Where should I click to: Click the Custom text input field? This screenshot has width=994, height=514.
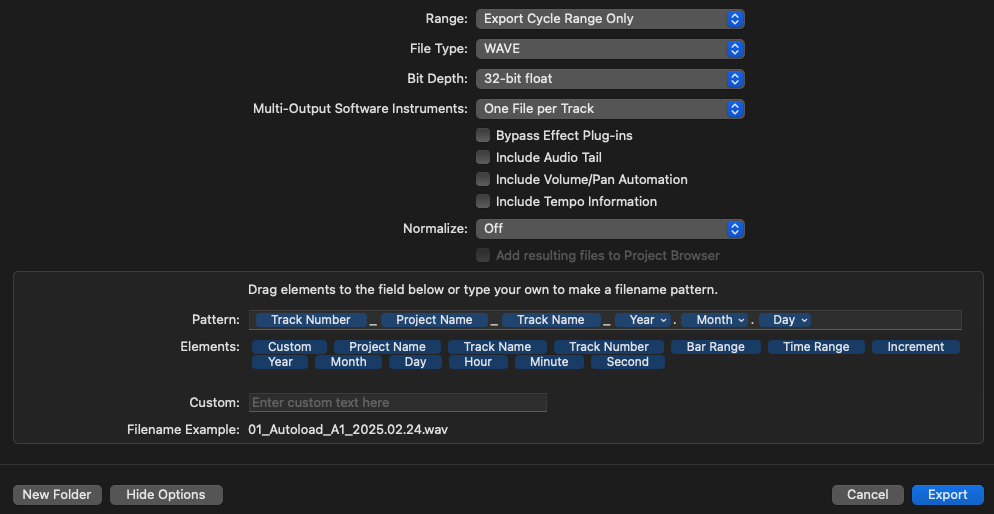pyautogui.click(x=397, y=402)
